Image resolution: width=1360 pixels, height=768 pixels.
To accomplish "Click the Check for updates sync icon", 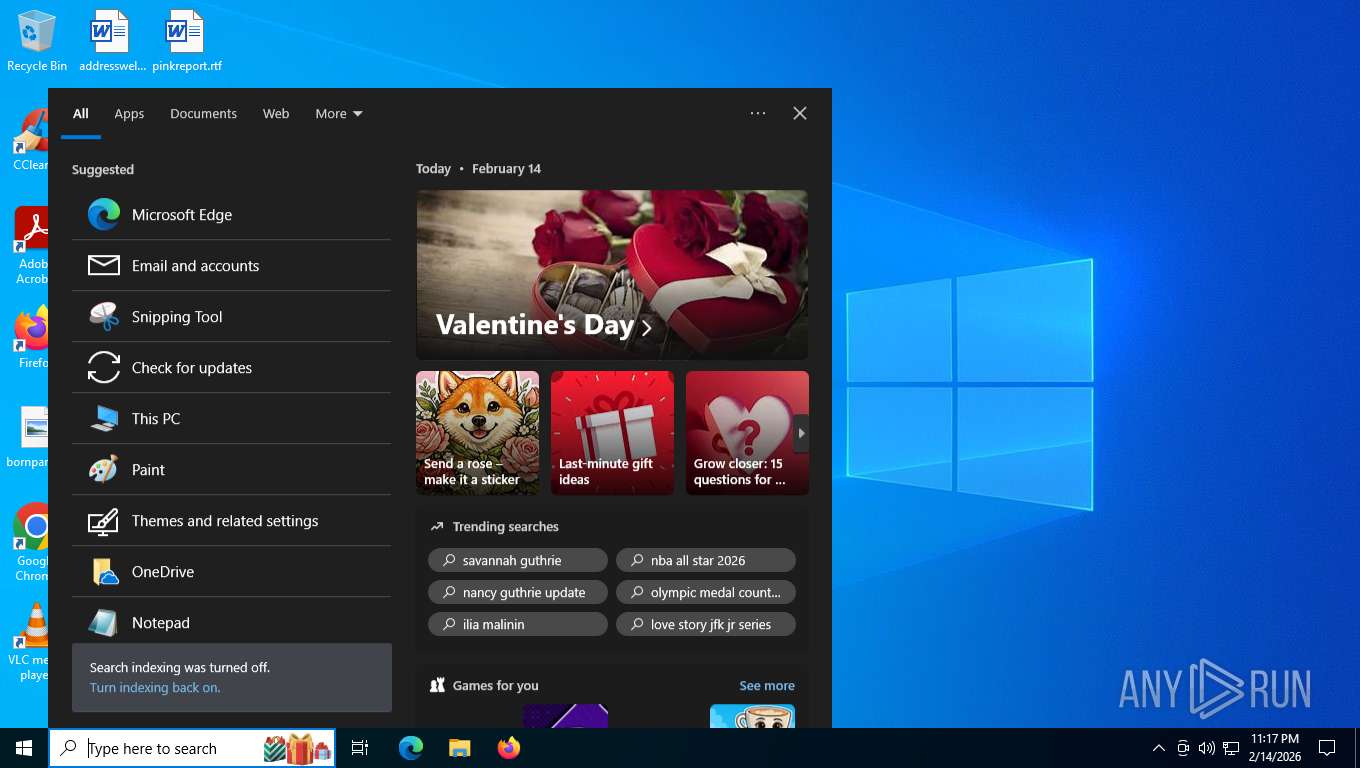I will click(x=104, y=368).
